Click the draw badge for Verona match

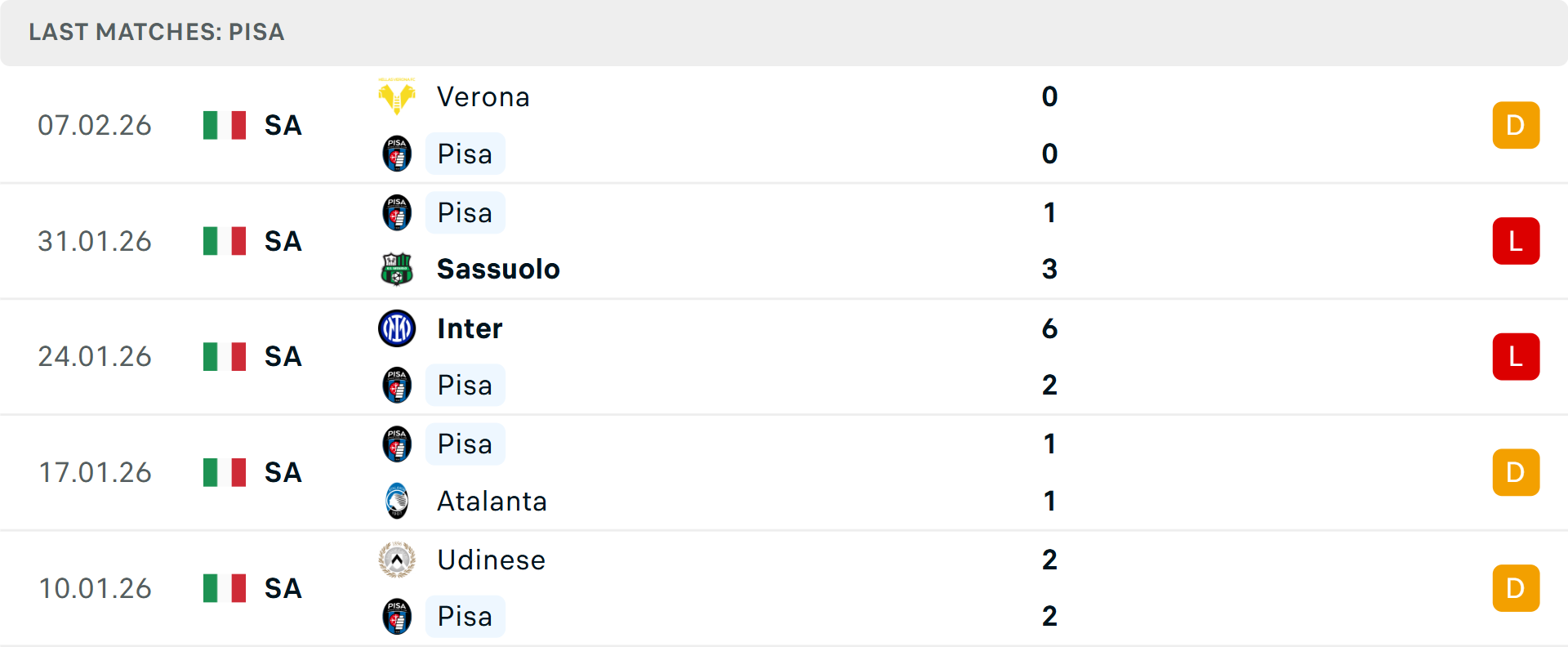tap(1516, 125)
